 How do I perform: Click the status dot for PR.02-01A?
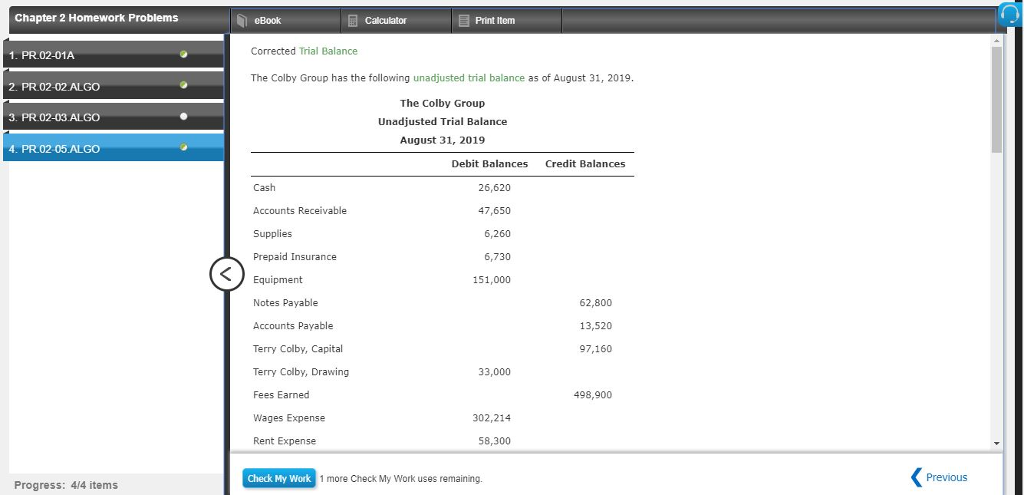tap(184, 54)
